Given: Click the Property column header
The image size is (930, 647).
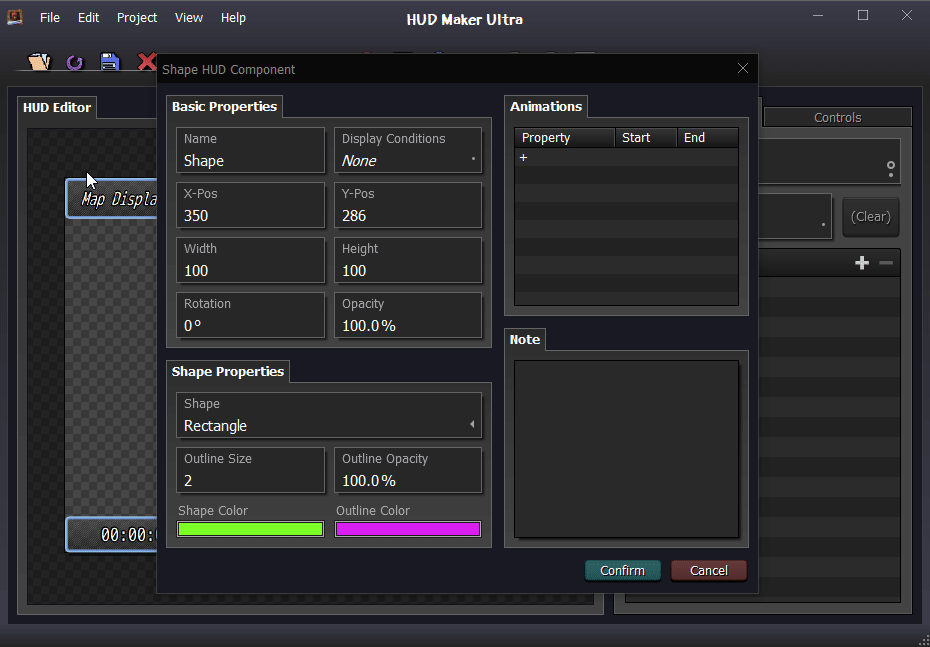Looking at the screenshot, I should tap(564, 138).
